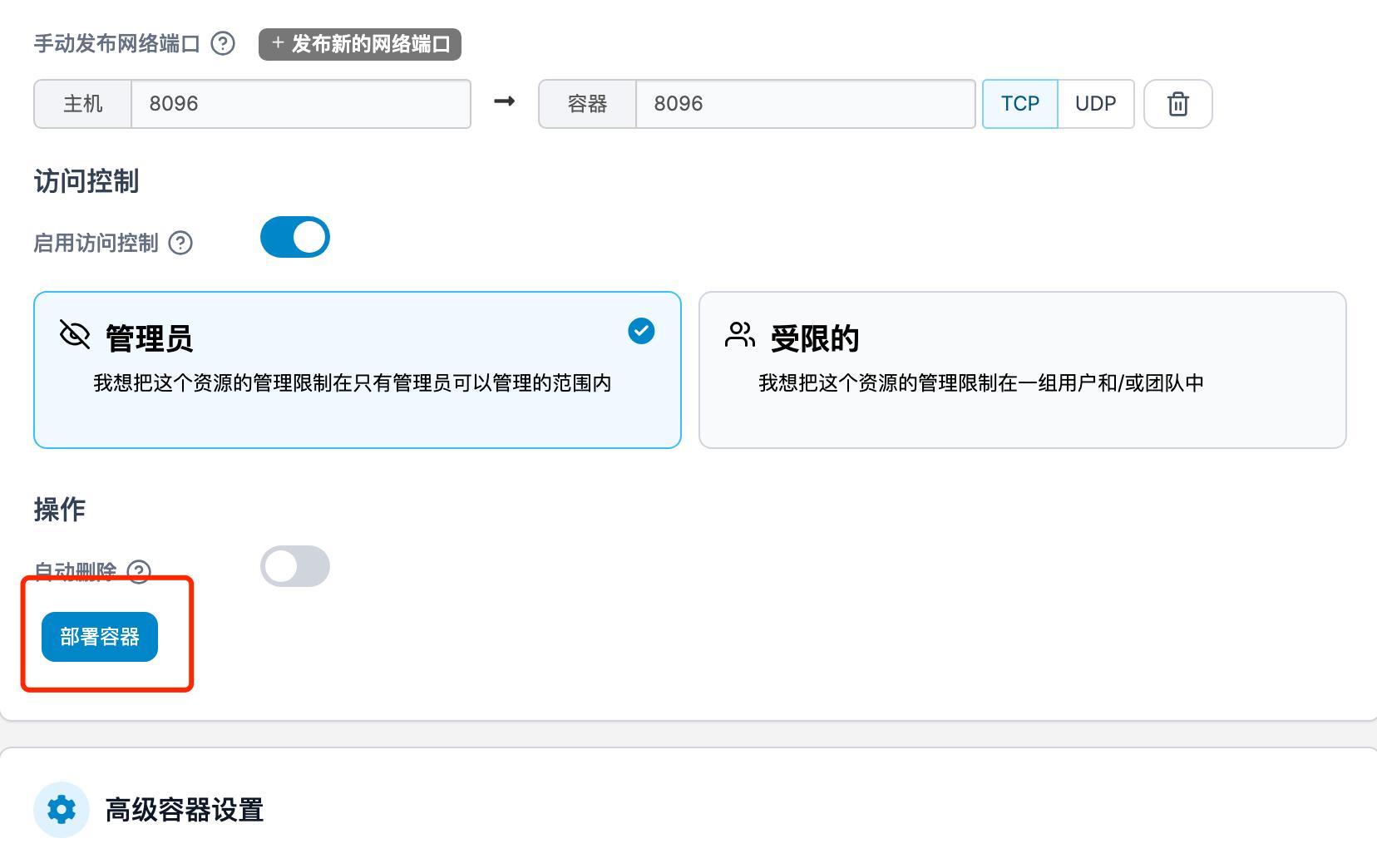Viewport: 1377px width, 868px height.
Task: Select the 受限的 access option
Action: coord(1021,369)
